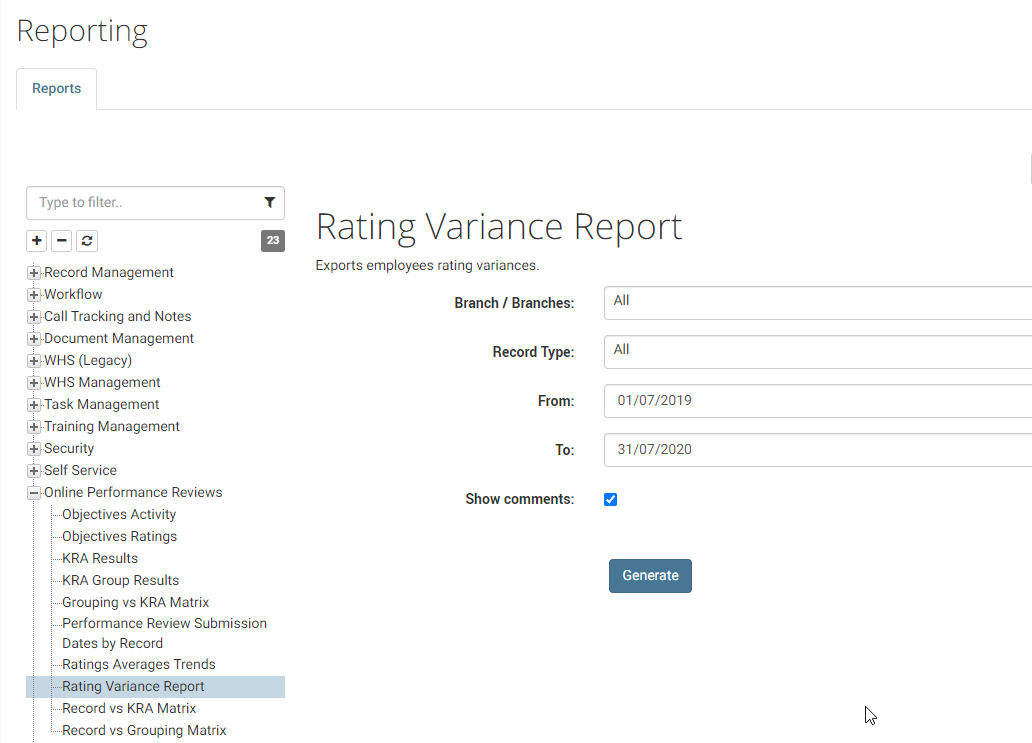
Task: Click the Document Management label
Action: click(x=119, y=338)
